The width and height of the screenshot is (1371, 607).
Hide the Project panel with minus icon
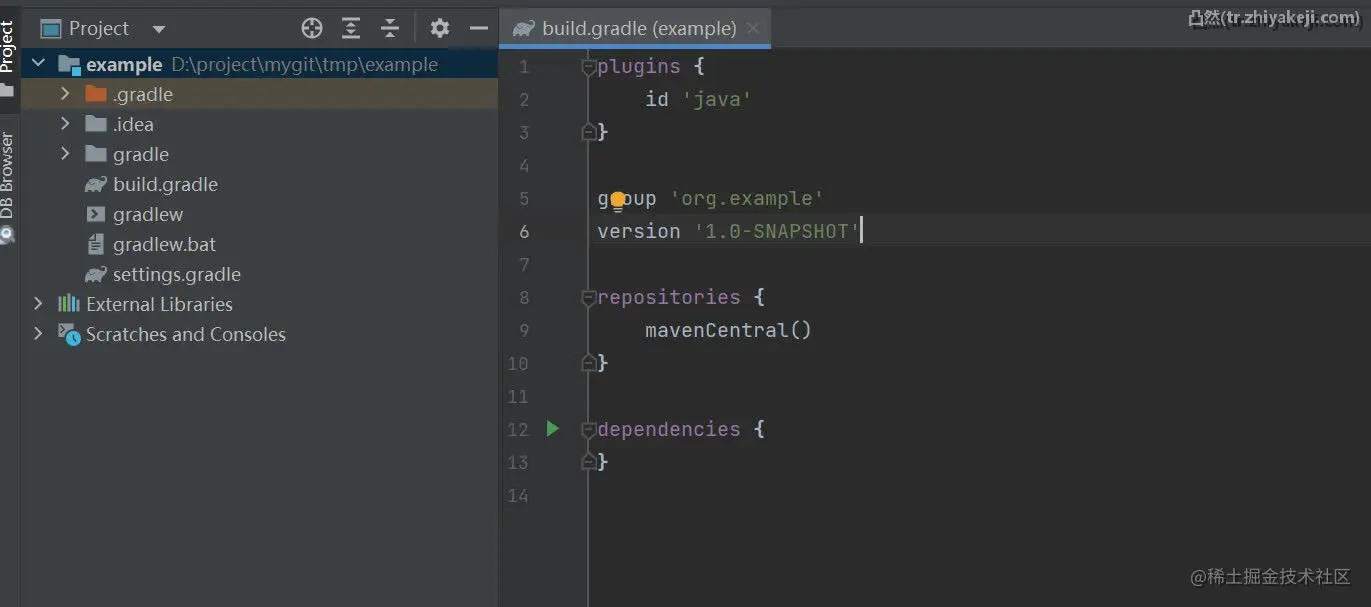pos(479,28)
